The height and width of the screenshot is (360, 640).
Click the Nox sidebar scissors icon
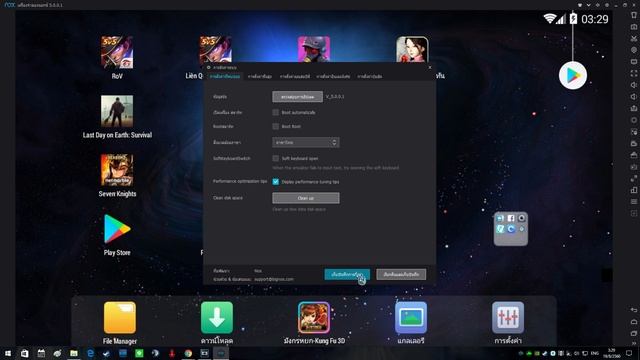tap(634, 38)
